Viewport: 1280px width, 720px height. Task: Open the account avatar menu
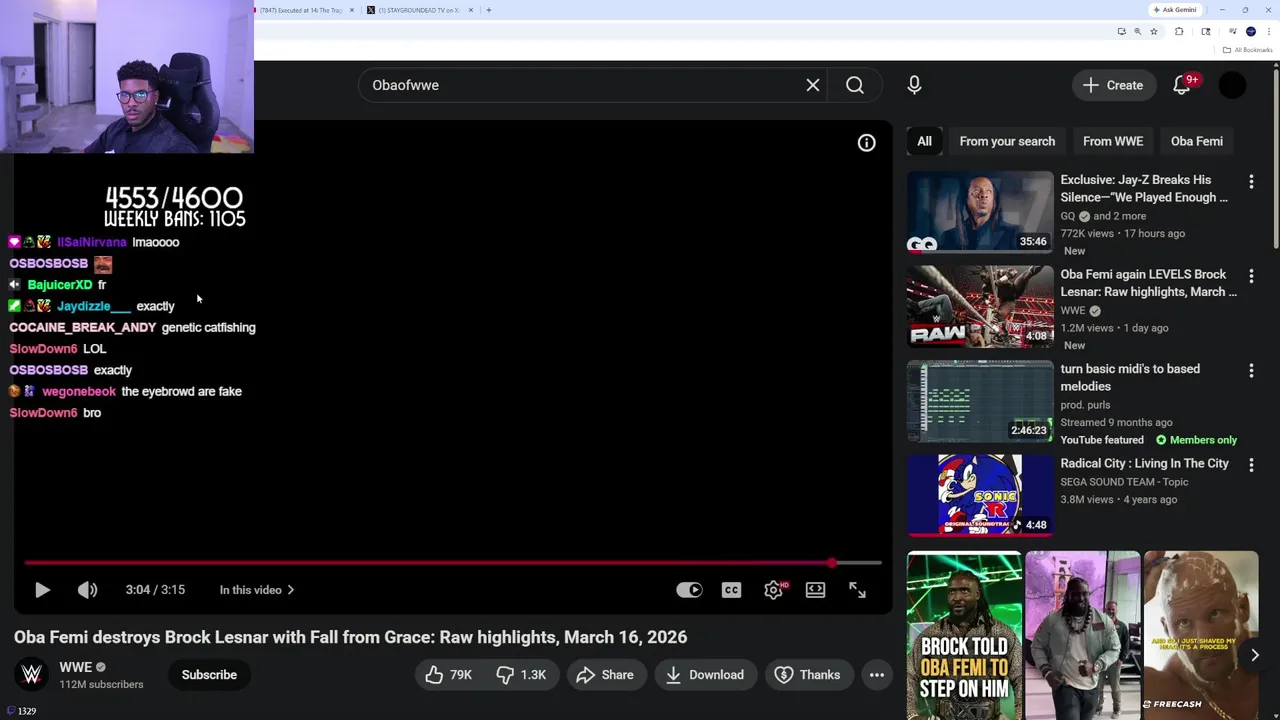1233,85
